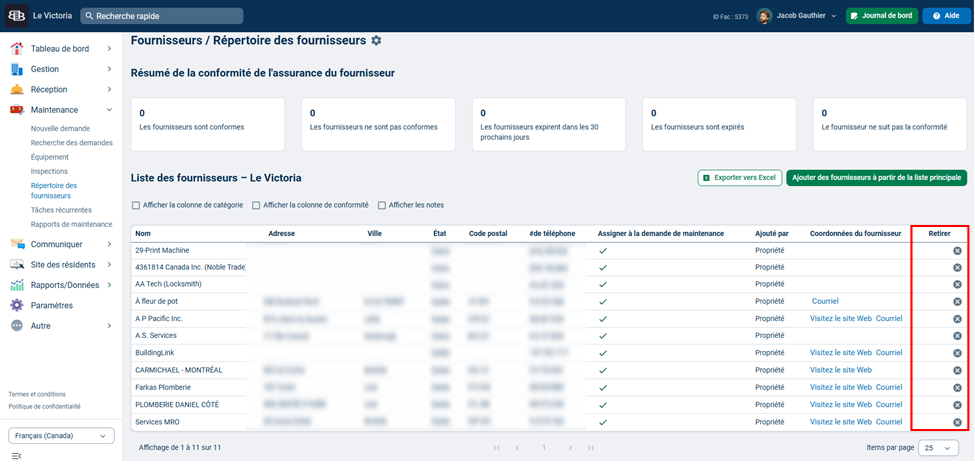Viewport: 975px width, 468px height.
Task: Open the page settings gear icon
Action: 376,40
